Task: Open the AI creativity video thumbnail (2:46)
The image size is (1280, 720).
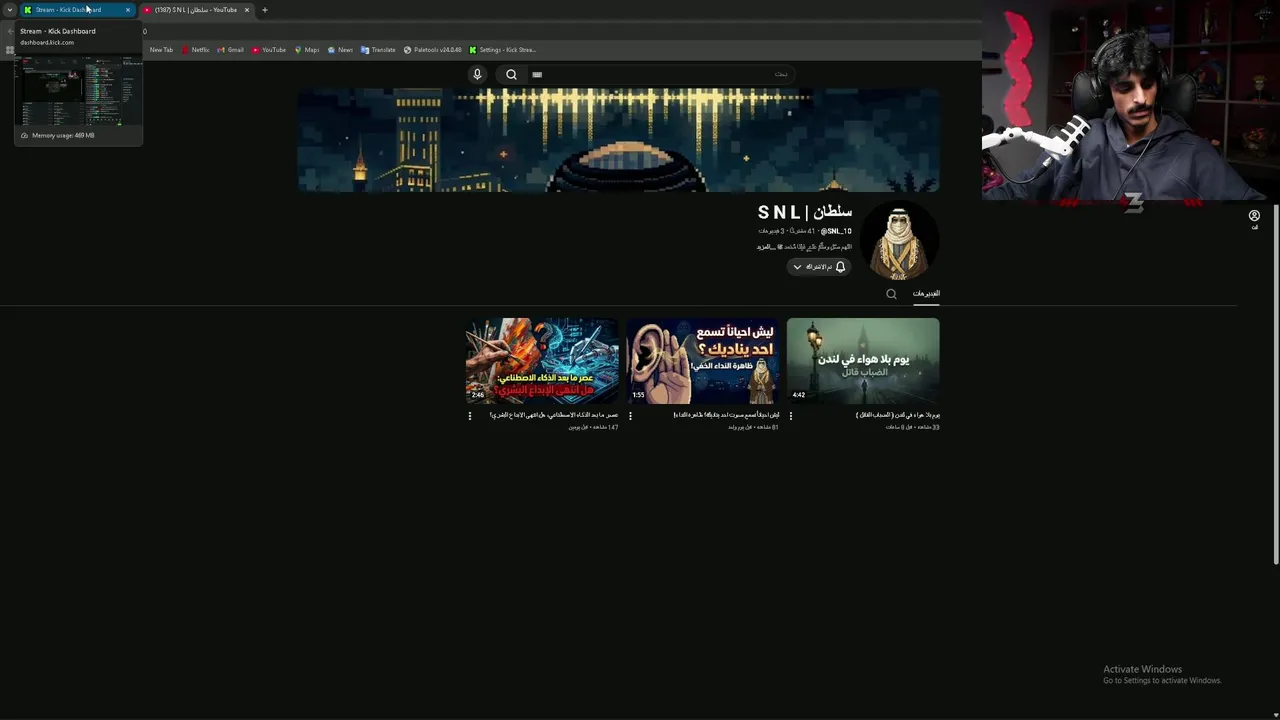Action: click(542, 361)
